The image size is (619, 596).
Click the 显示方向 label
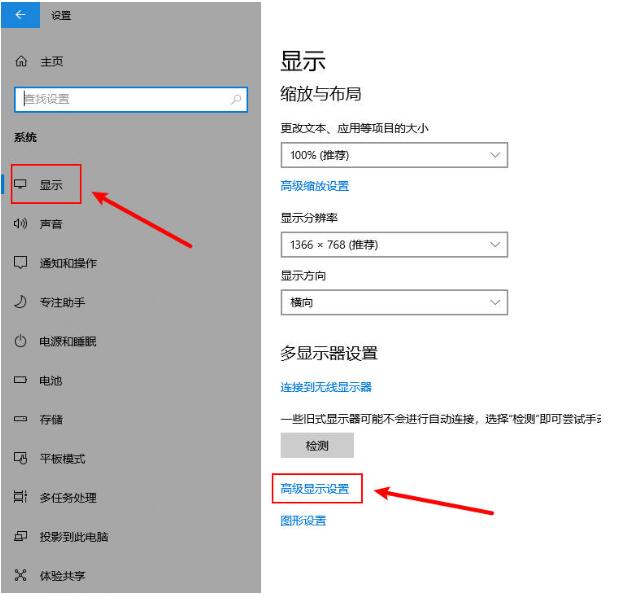click(x=303, y=276)
